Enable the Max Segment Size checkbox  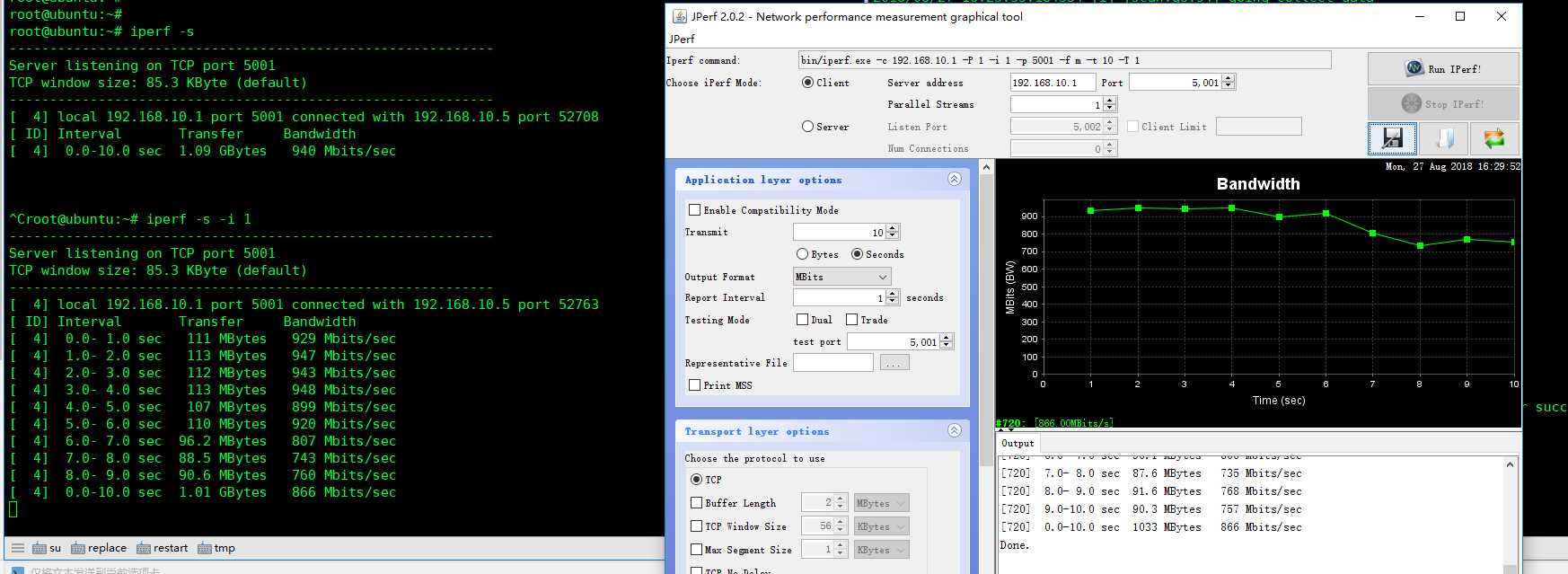click(696, 550)
